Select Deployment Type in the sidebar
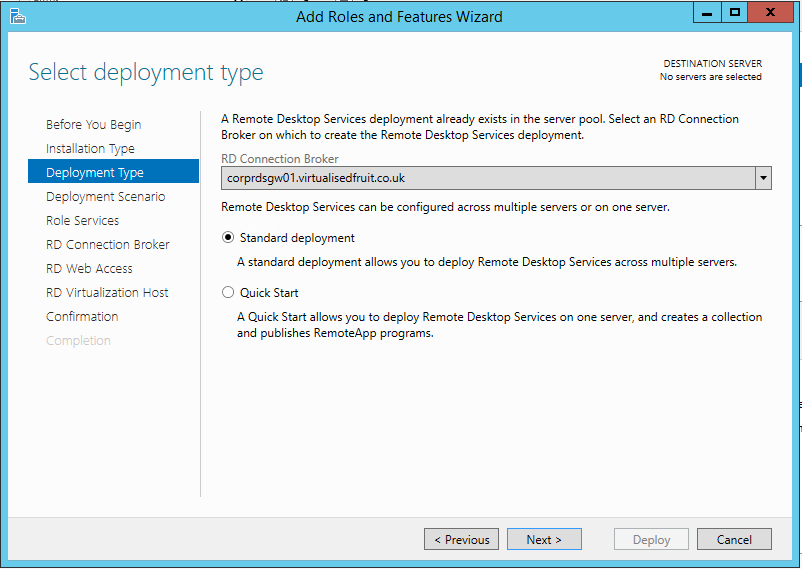802x569 pixels. (94, 173)
